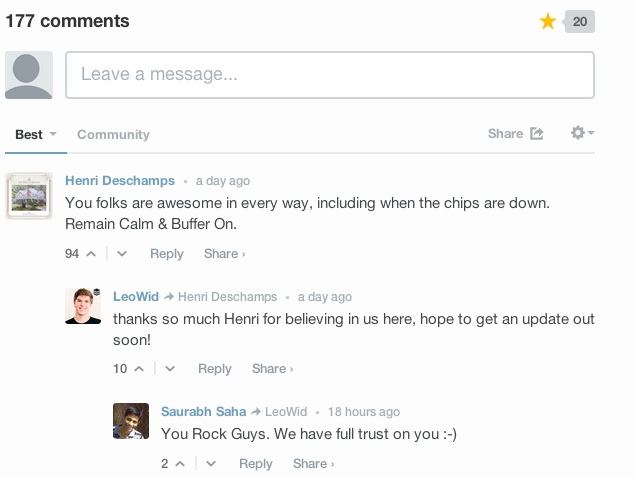Downvote LeoWid's reply
636x477 pixels.
pos(170,369)
